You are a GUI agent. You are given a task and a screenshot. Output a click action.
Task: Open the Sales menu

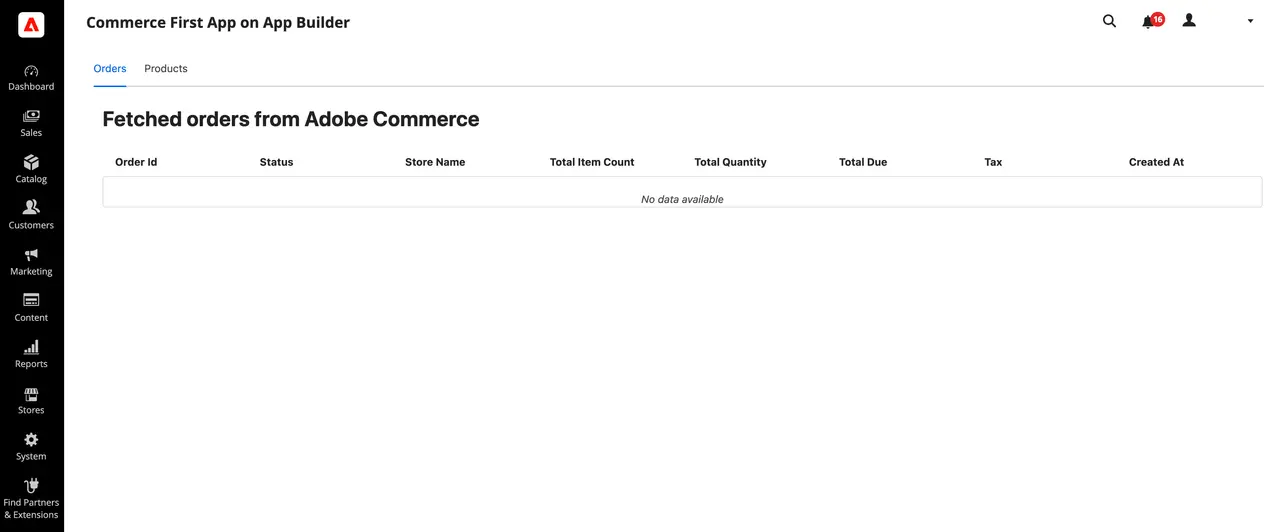31,124
